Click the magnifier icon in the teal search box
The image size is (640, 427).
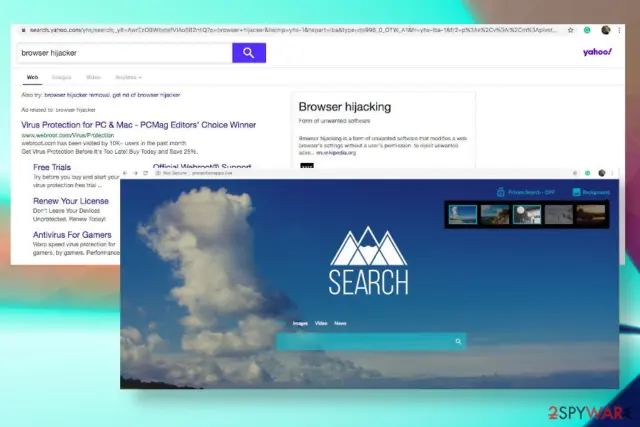pos(458,342)
